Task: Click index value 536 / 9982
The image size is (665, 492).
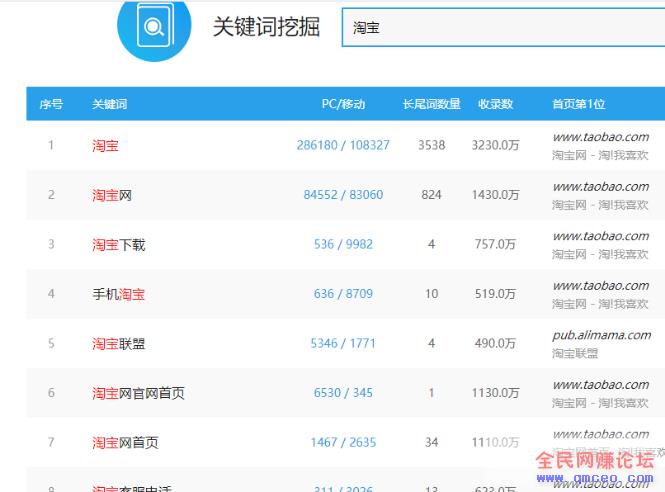Action: (343, 244)
